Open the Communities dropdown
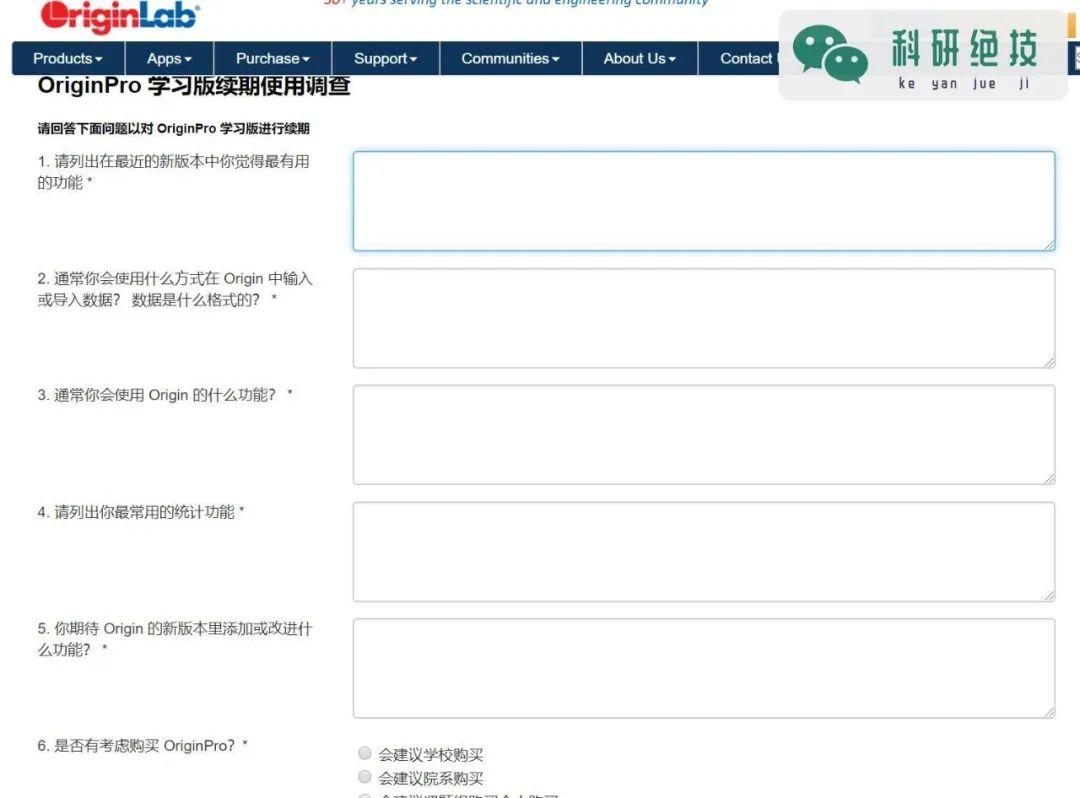The image size is (1080, 798). click(509, 59)
